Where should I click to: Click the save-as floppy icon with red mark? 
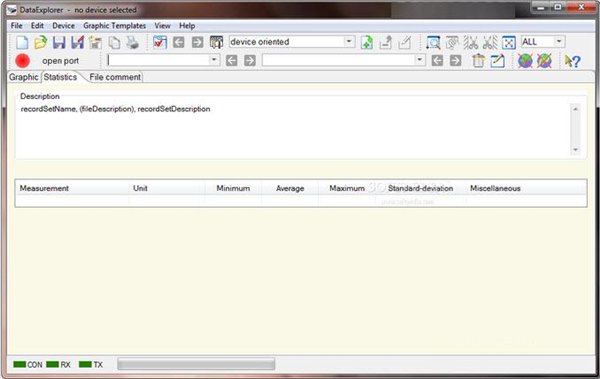tap(77, 42)
